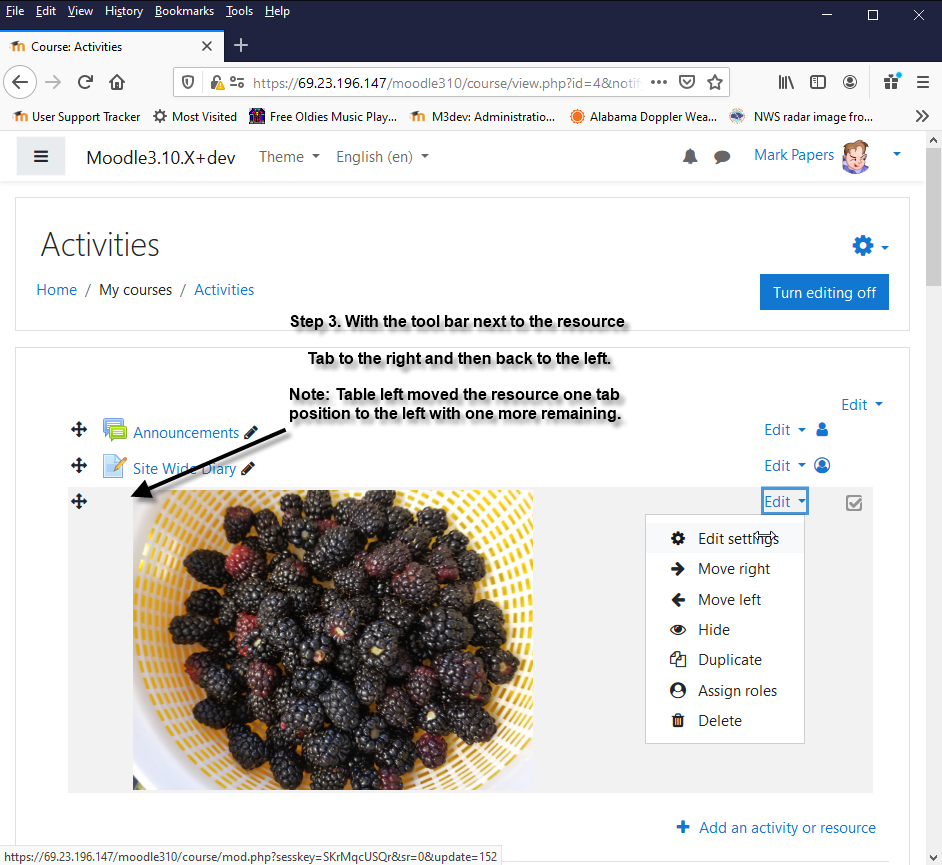Open Alabama Doppler Weather bookmark
The image size is (942, 865).
(643, 117)
